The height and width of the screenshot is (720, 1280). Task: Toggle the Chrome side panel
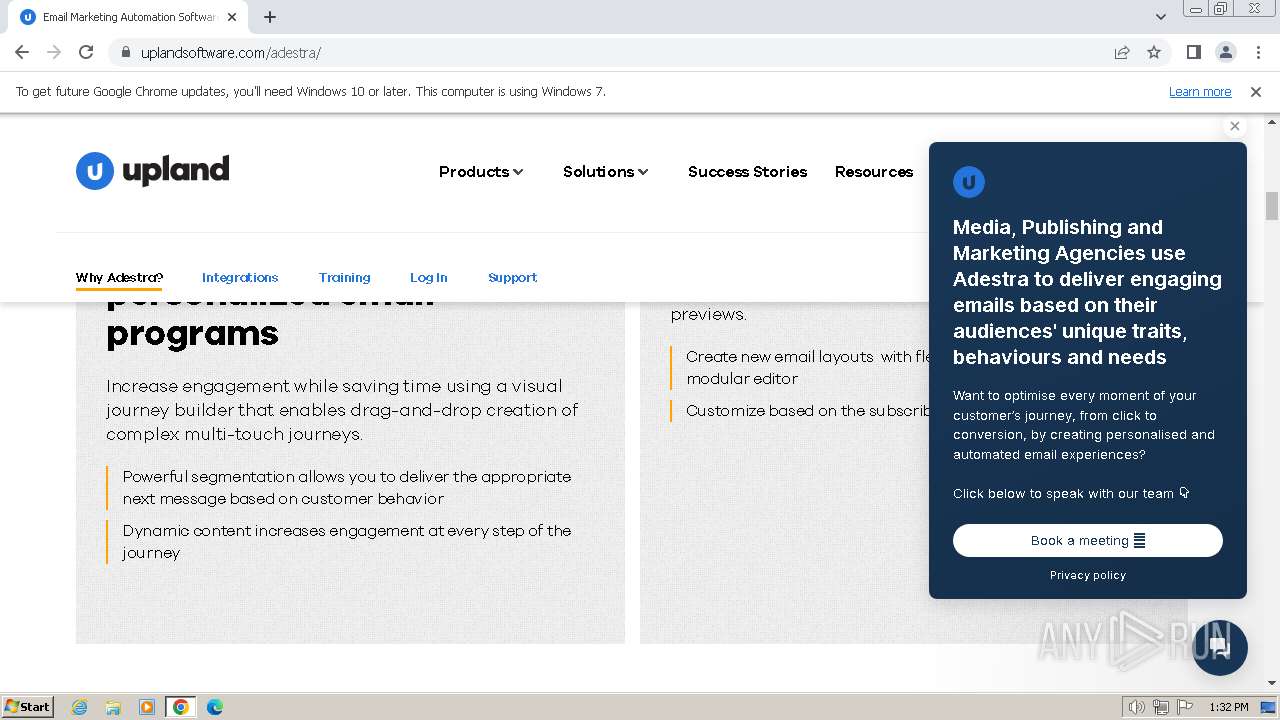pos(1193,52)
